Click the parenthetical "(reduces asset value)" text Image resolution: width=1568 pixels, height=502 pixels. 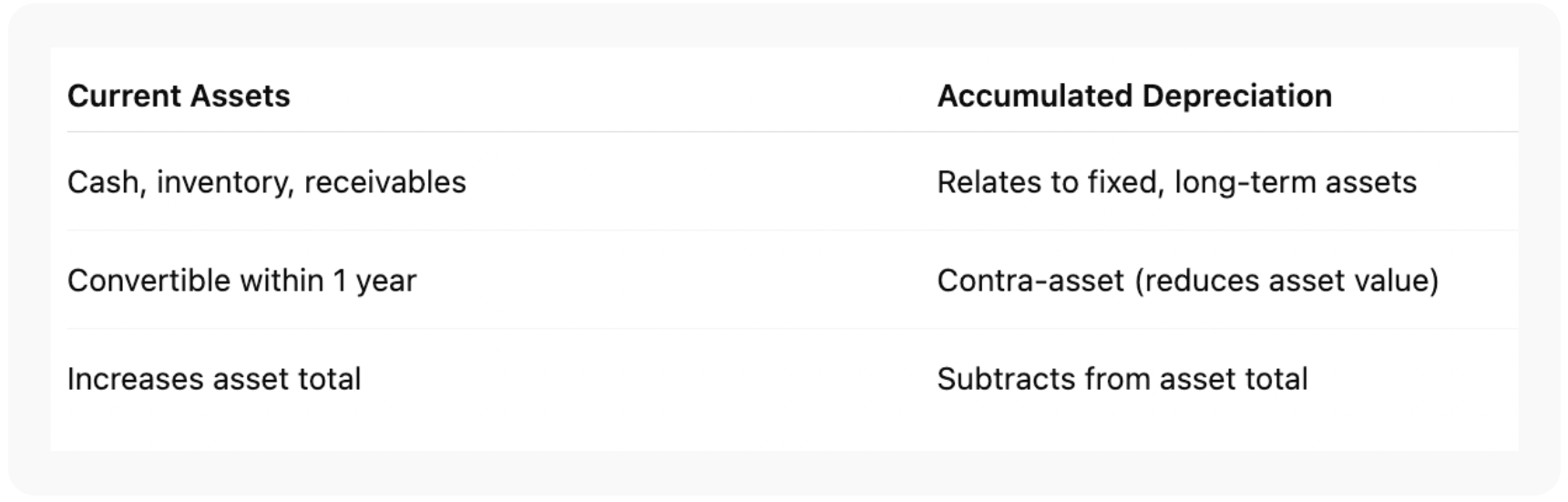(1286, 281)
